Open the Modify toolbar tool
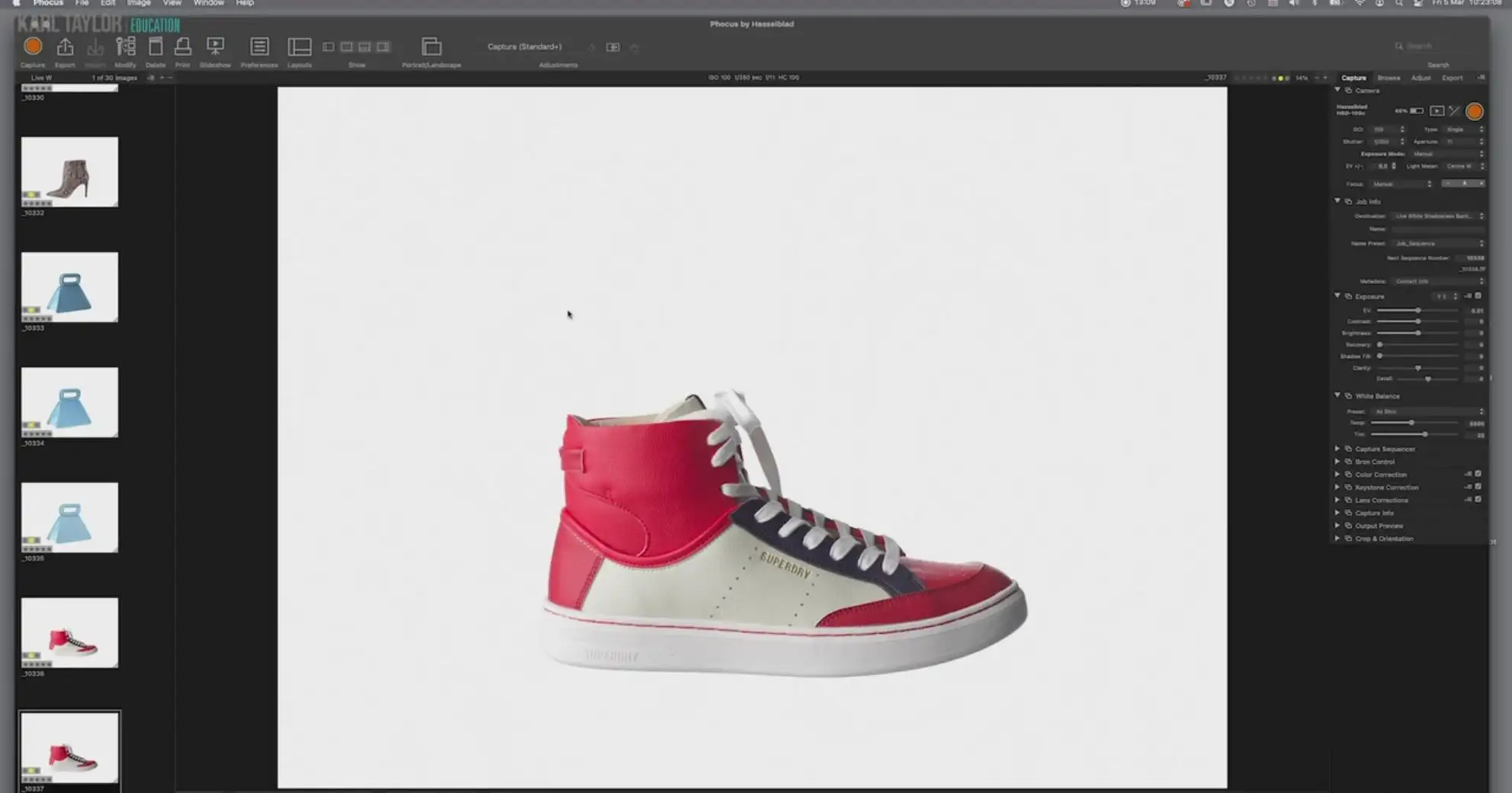This screenshot has width=1512, height=793. 125,46
